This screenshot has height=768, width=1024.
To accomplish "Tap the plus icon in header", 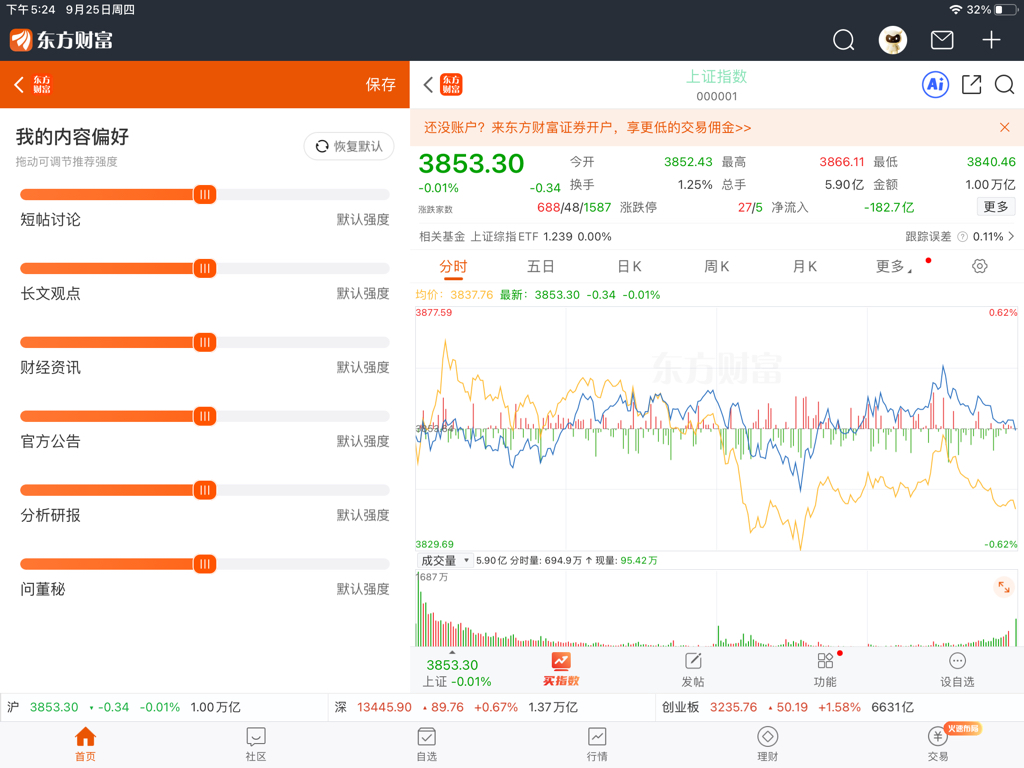I will point(991,40).
